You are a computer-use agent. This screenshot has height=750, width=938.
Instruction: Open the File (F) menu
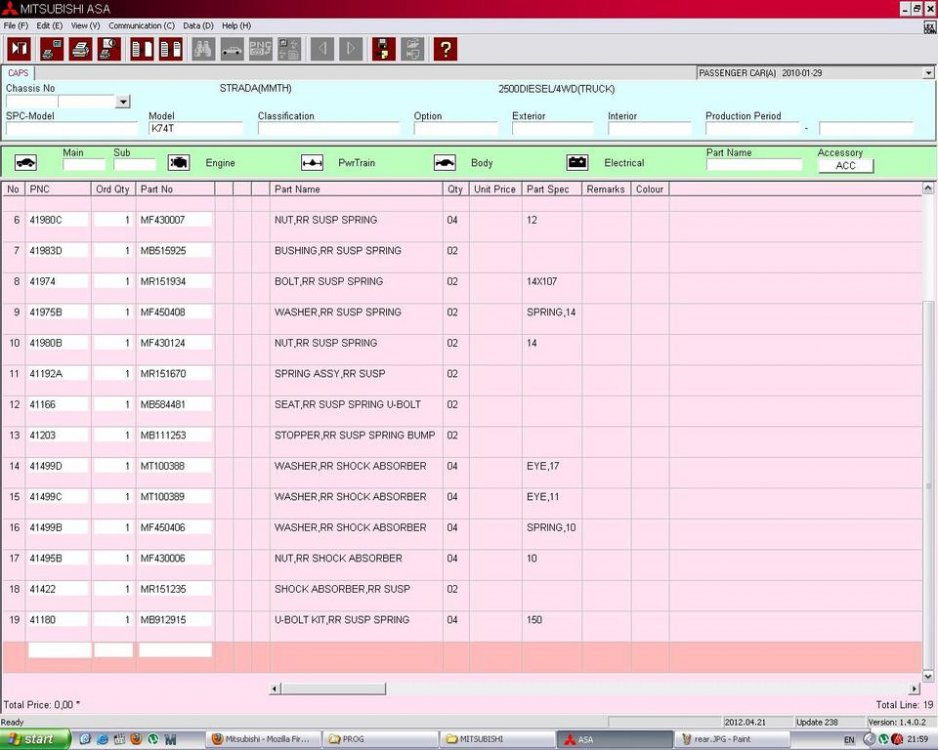(x=16, y=26)
